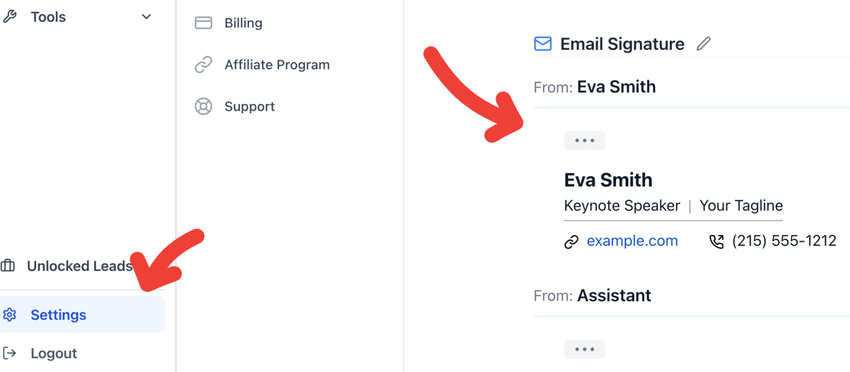Click the phone number (215) 555-1212
This screenshot has width=850, height=372.
tap(784, 241)
